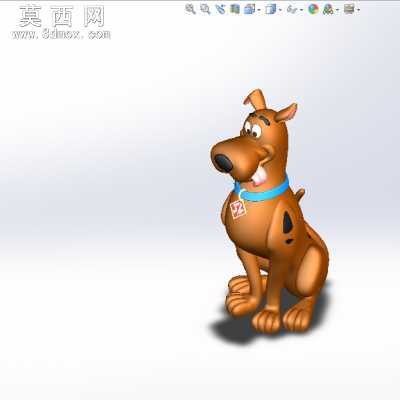Viewport: 400px width, 400px height.
Task: Open Edit Appearance color ball
Action: click(x=313, y=9)
